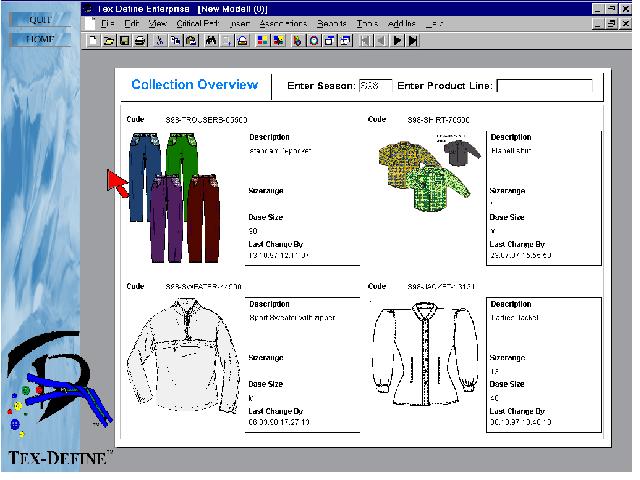Click the Paste clipboard icon
This screenshot has height=480, width=640.
click(192, 41)
